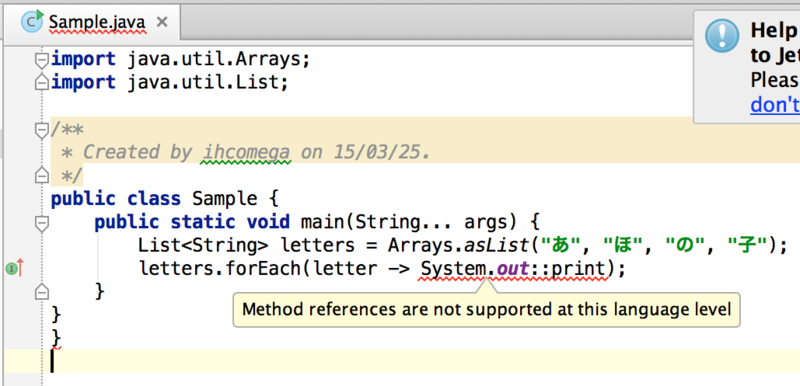Select the Sample.java tab
This screenshot has height=386, width=800.
click(x=92, y=22)
